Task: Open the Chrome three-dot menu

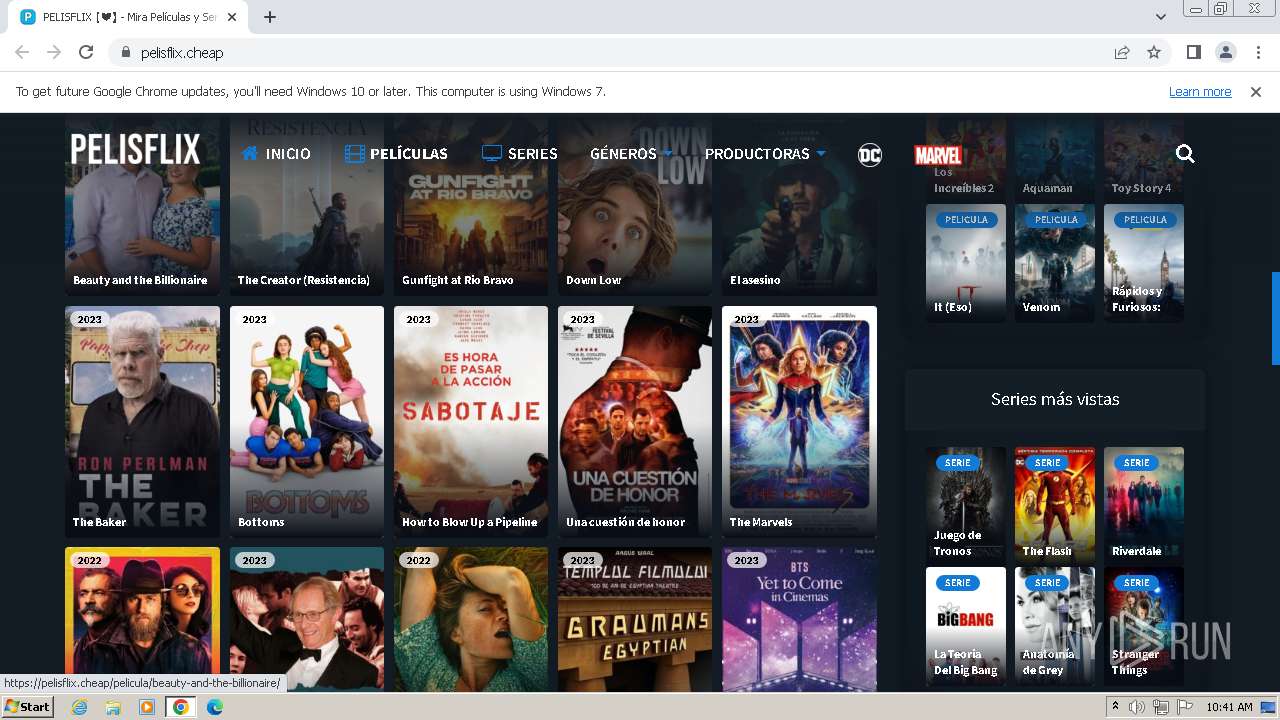Action: [x=1257, y=52]
